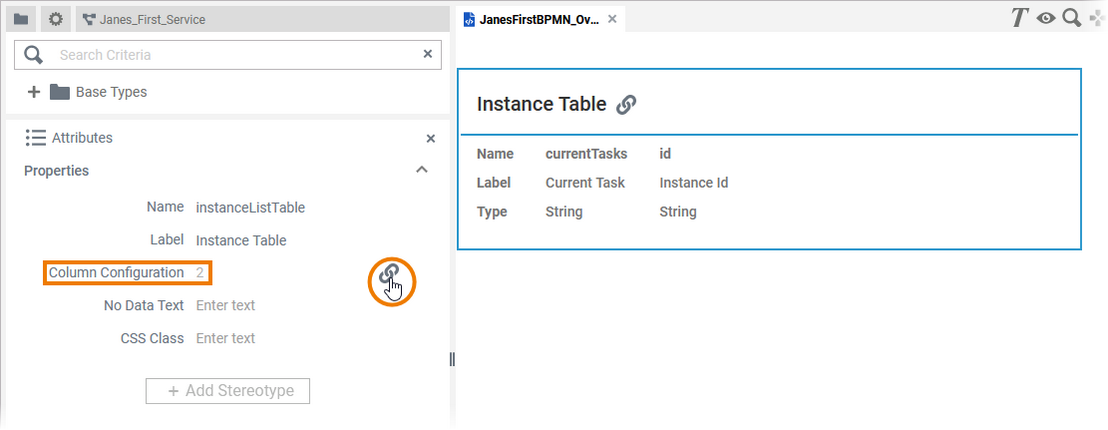Expand the Base Types folder with the plus
Image resolution: width=1108 pixels, height=430 pixels.
tap(34, 92)
